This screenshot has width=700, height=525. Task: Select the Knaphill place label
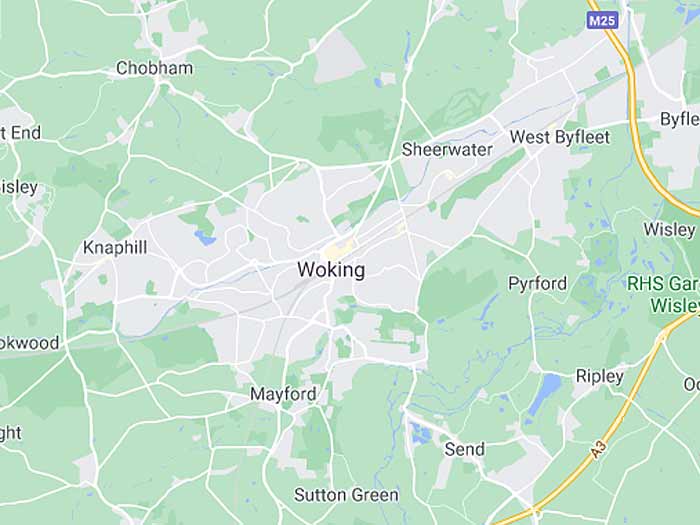pos(115,247)
